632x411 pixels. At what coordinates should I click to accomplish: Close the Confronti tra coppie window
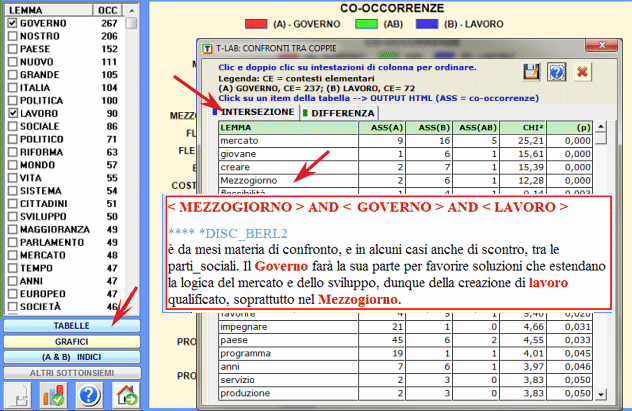coord(601,45)
